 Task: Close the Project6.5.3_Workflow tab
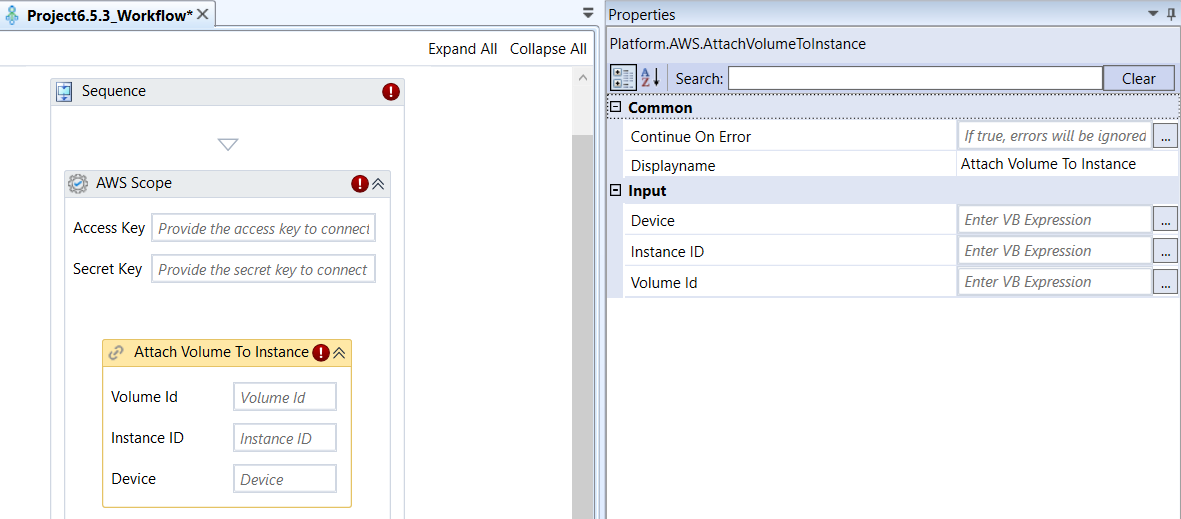pyautogui.click(x=203, y=15)
